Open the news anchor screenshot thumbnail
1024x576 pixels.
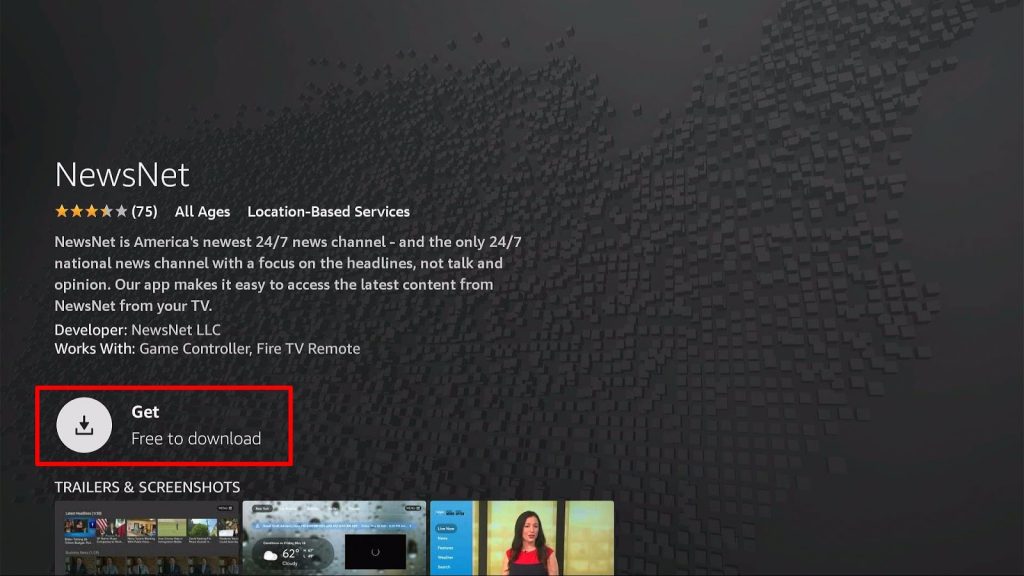pyautogui.click(x=522, y=538)
